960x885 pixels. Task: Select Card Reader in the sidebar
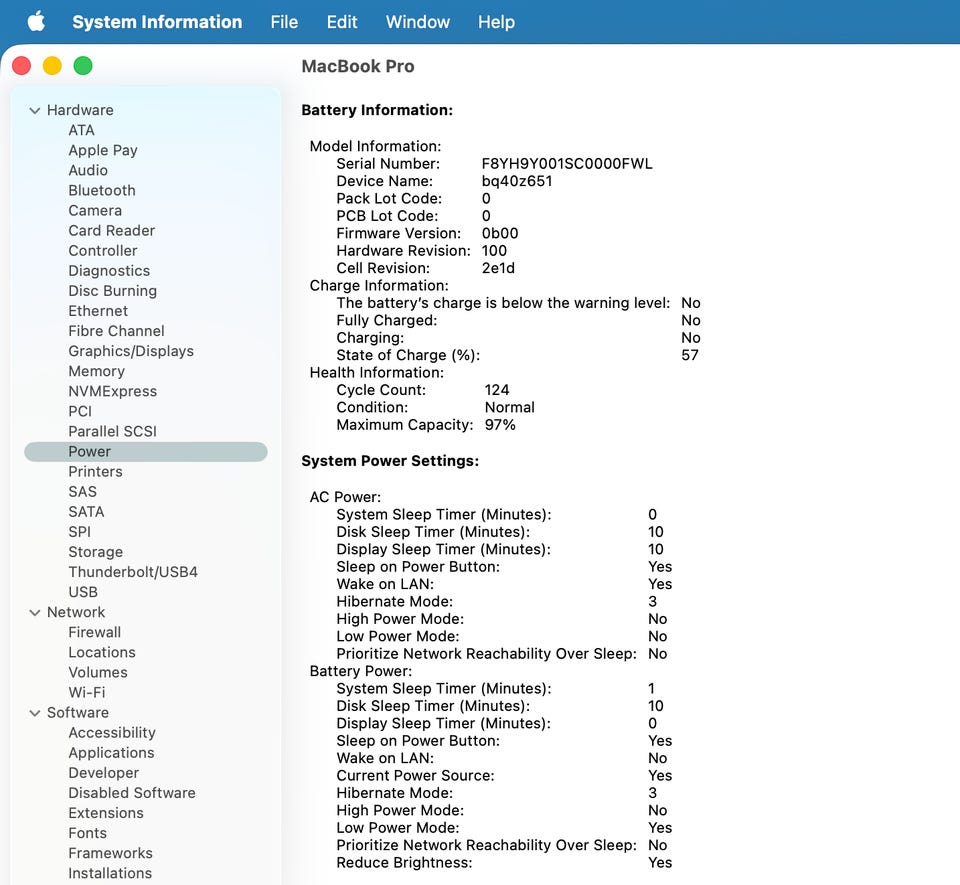(x=111, y=231)
